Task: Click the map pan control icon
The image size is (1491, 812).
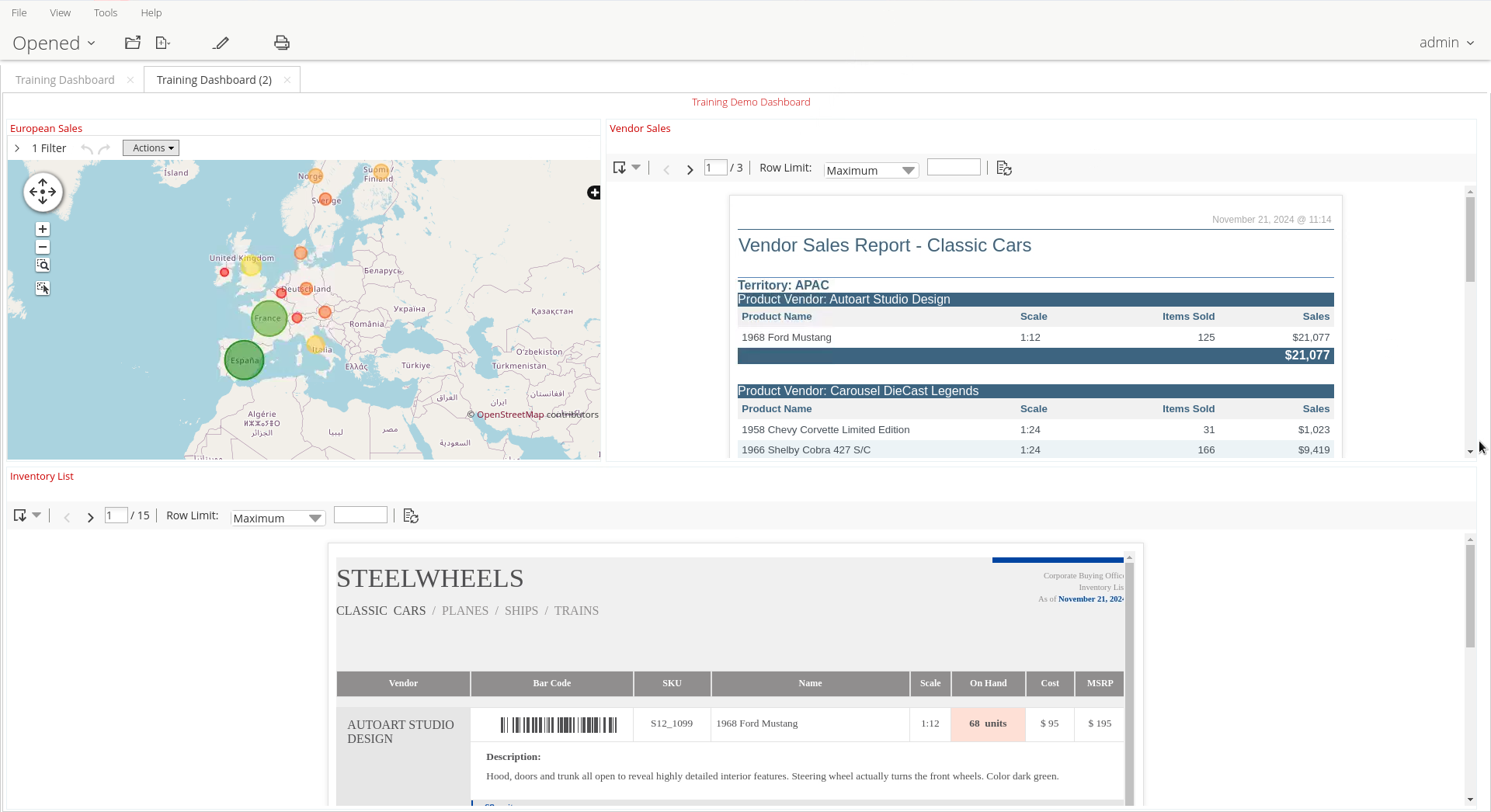Action: tap(43, 192)
